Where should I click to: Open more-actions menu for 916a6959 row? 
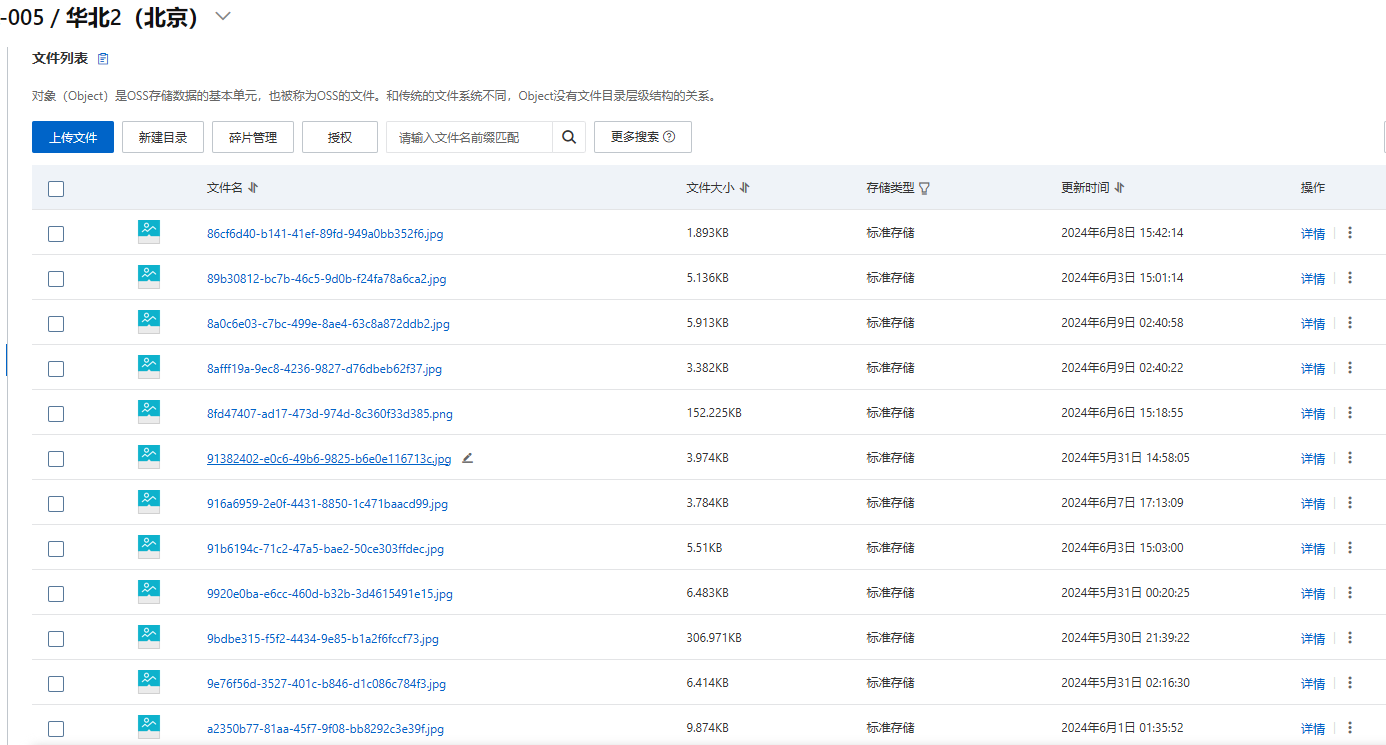point(1350,503)
